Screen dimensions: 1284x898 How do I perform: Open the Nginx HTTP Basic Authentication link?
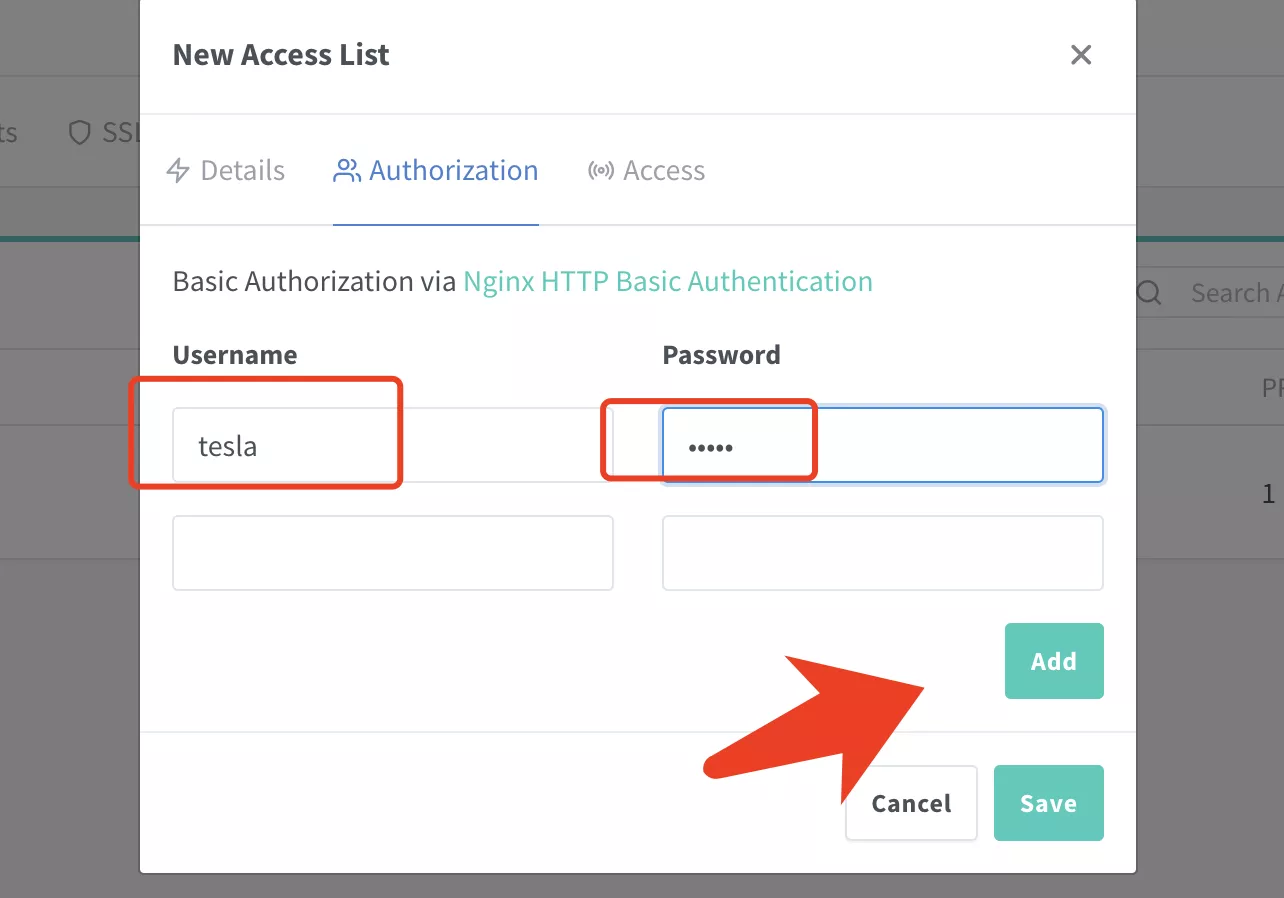[x=668, y=281]
